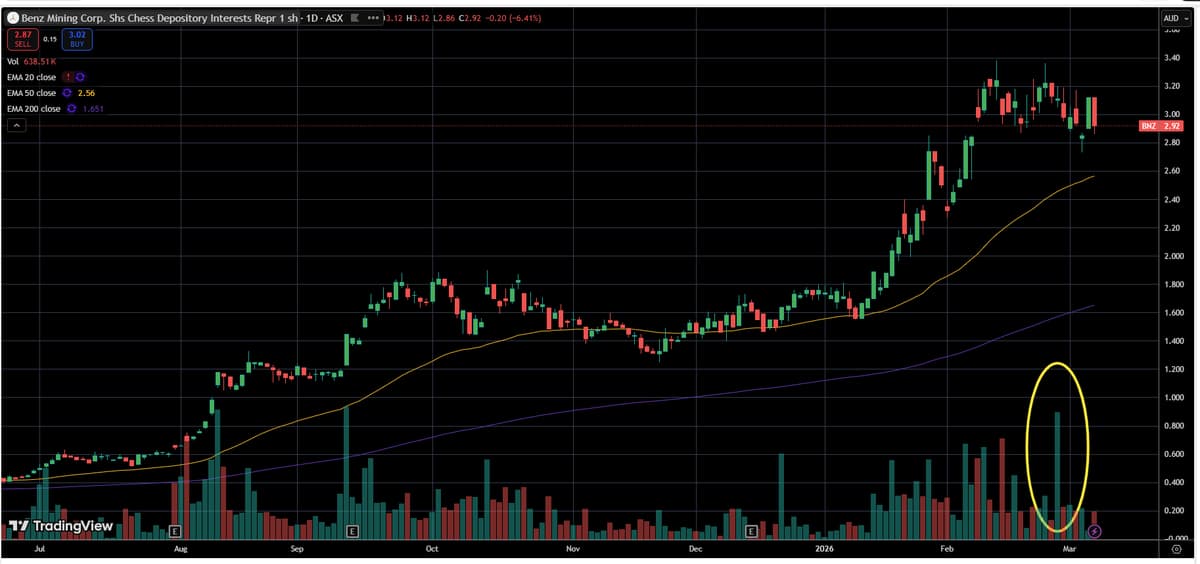The image size is (1200, 564).
Task: Collapse the indicator legend with the chevron
Action: click(x=15, y=125)
